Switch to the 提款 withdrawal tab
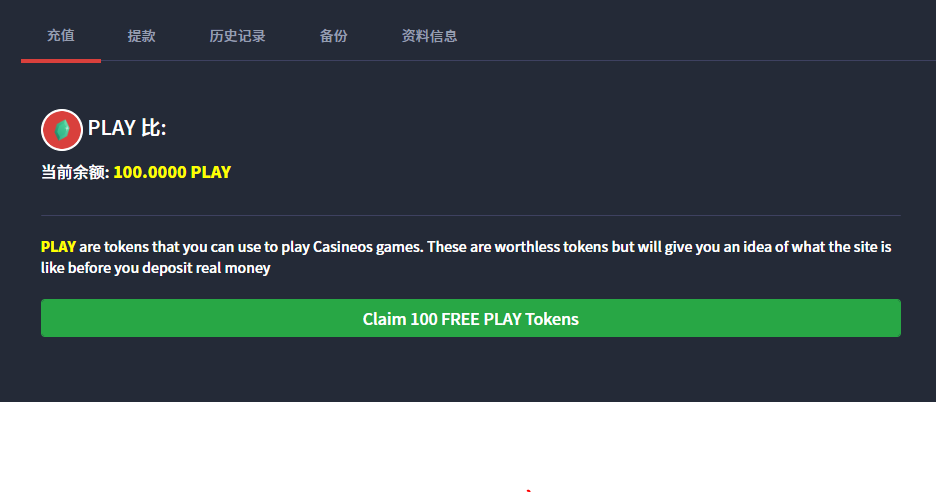The image size is (936, 492). coord(141,36)
